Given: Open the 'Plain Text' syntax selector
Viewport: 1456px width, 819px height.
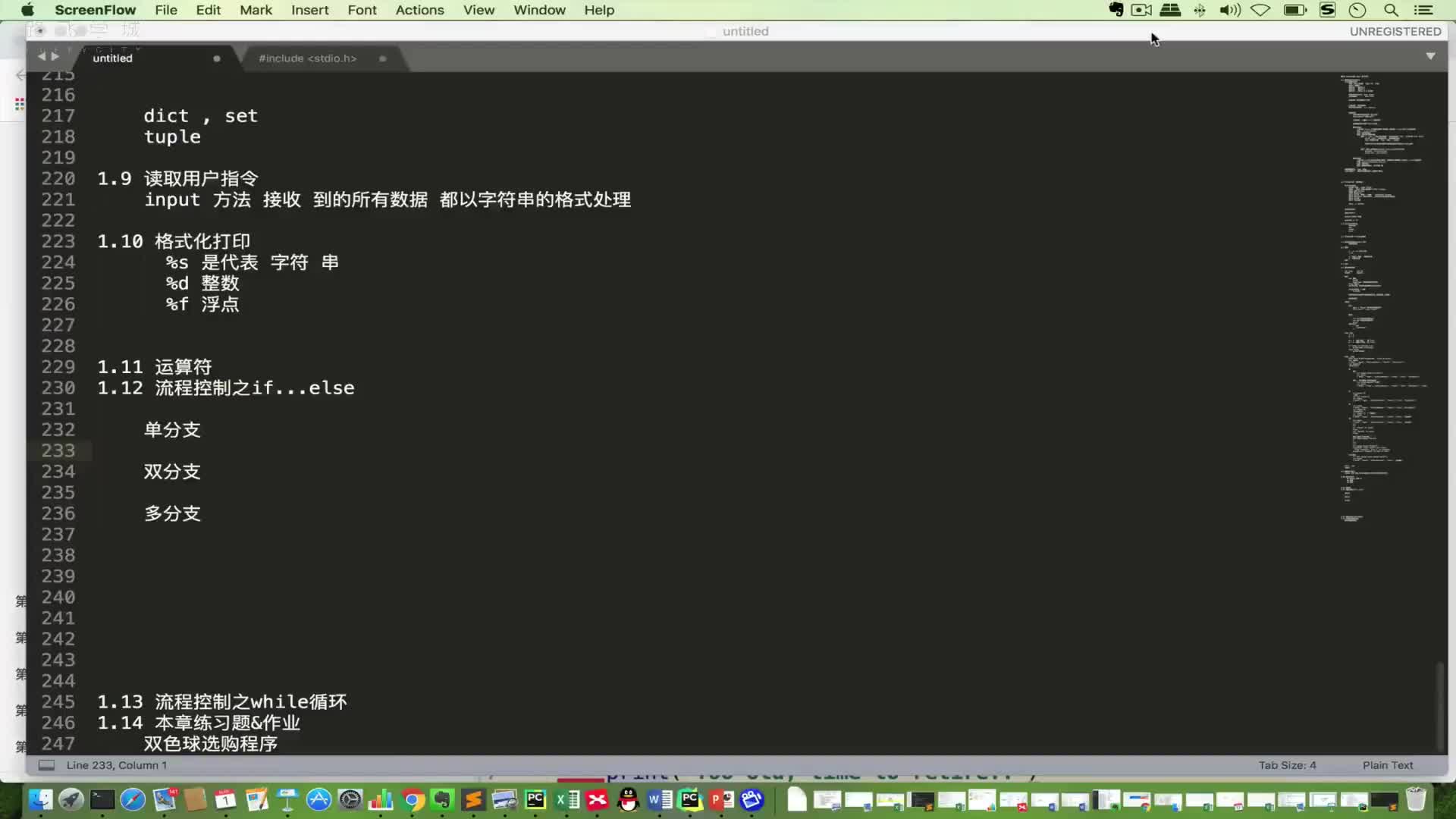Looking at the screenshot, I should 1388,765.
